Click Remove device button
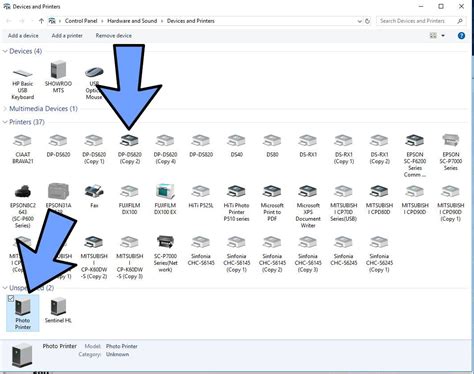Viewport: 474px width, 374px height. point(114,36)
